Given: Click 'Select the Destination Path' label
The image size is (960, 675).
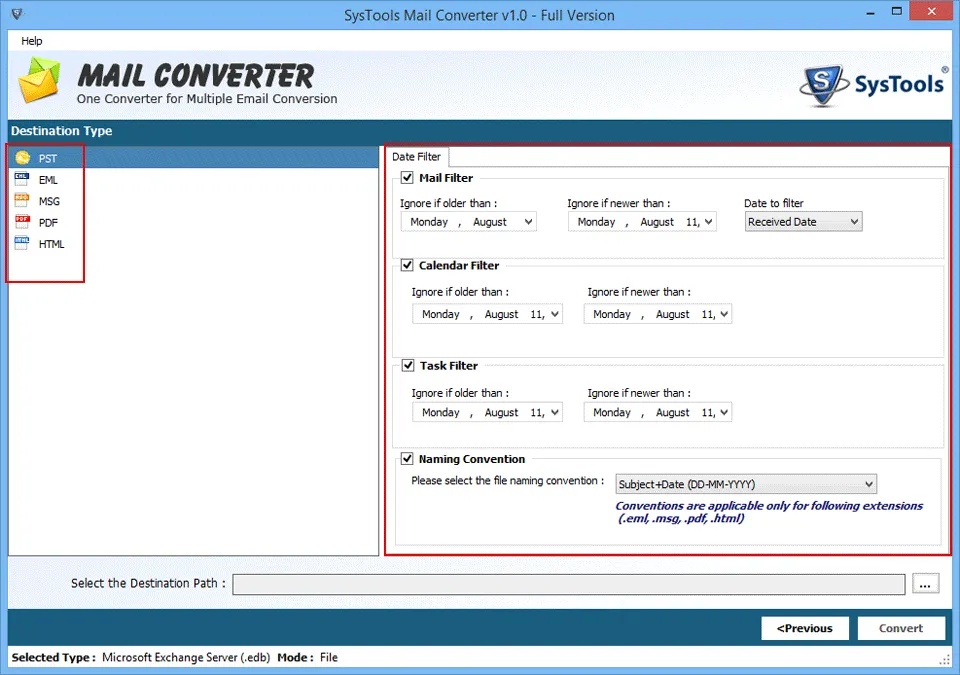Looking at the screenshot, I should click(148, 583).
